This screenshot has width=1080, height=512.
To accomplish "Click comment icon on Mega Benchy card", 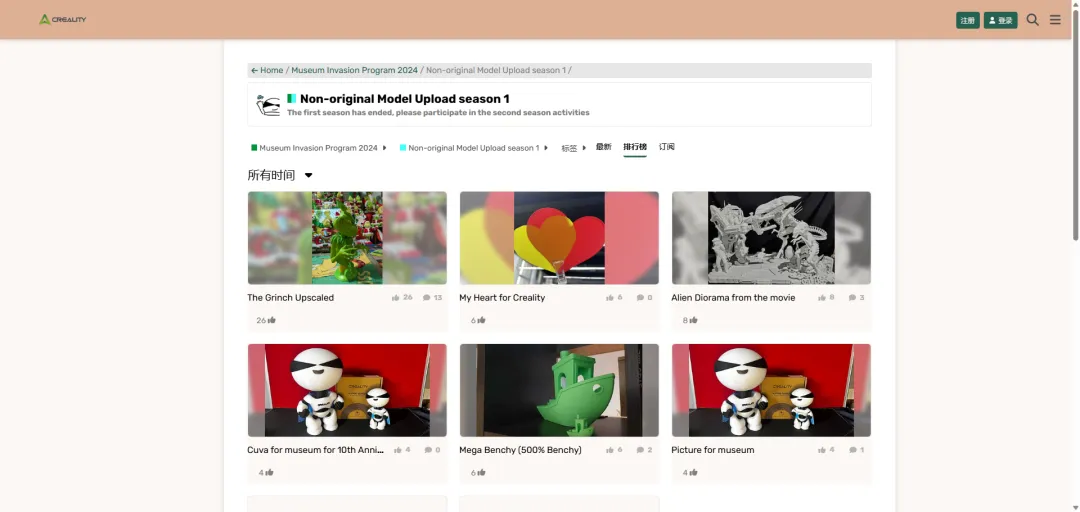I will click(639, 450).
